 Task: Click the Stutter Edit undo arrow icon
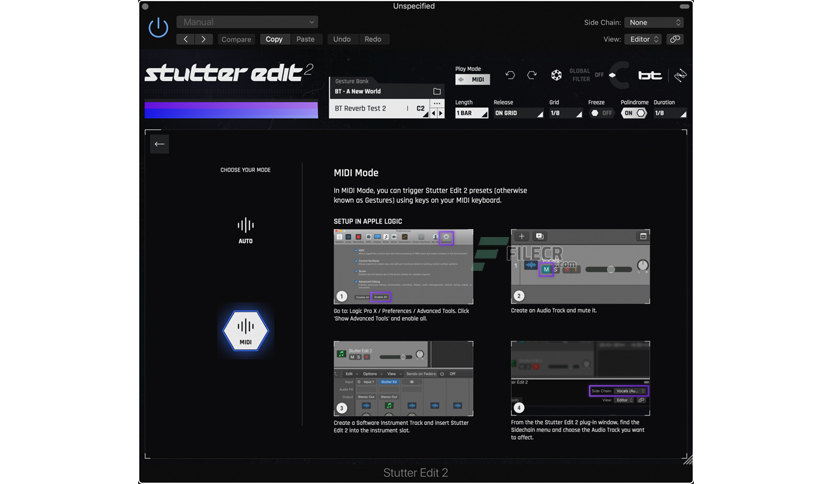click(x=510, y=75)
